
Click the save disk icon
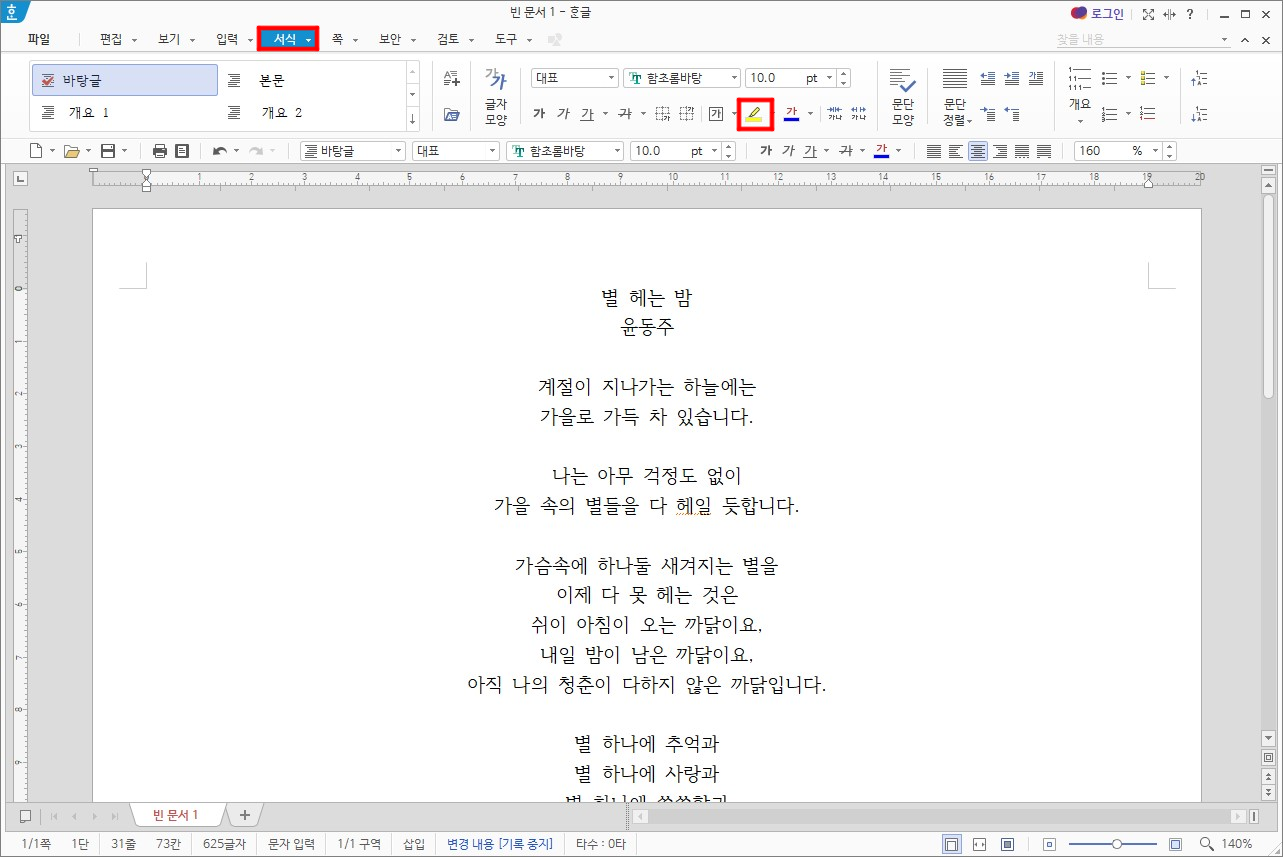pos(107,151)
